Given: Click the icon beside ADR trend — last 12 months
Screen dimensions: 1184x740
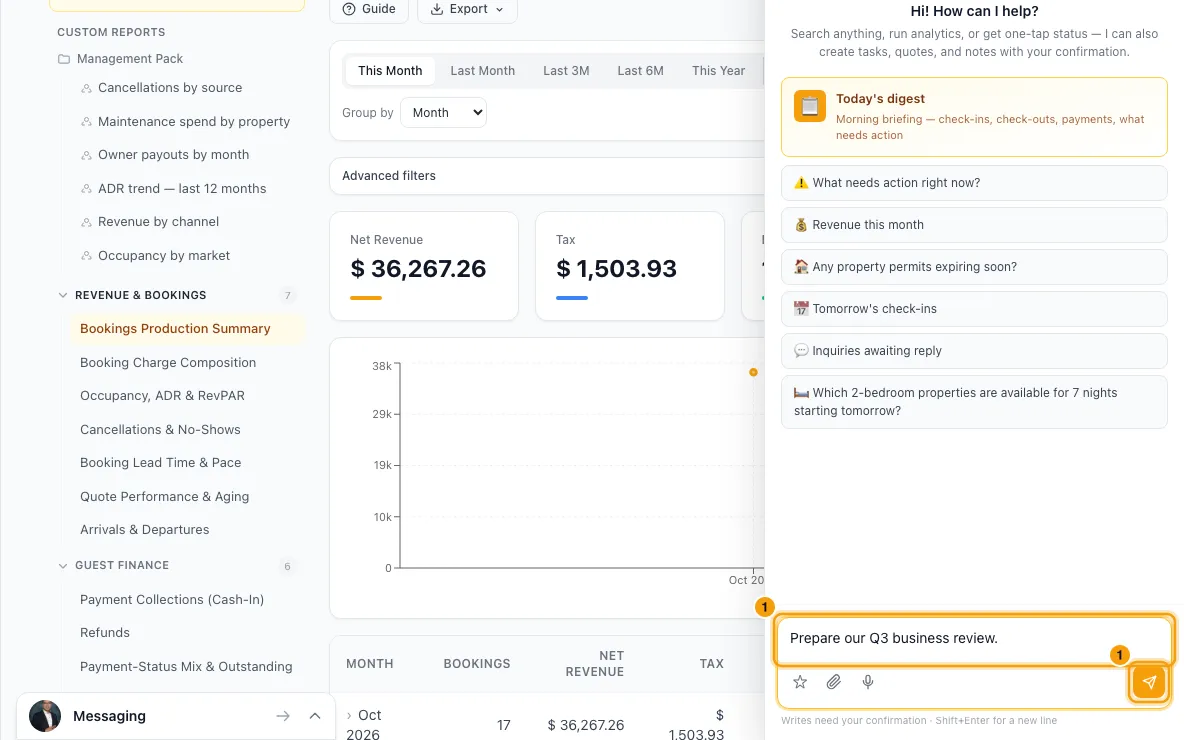Looking at the screenshot, I should [86, 189].
